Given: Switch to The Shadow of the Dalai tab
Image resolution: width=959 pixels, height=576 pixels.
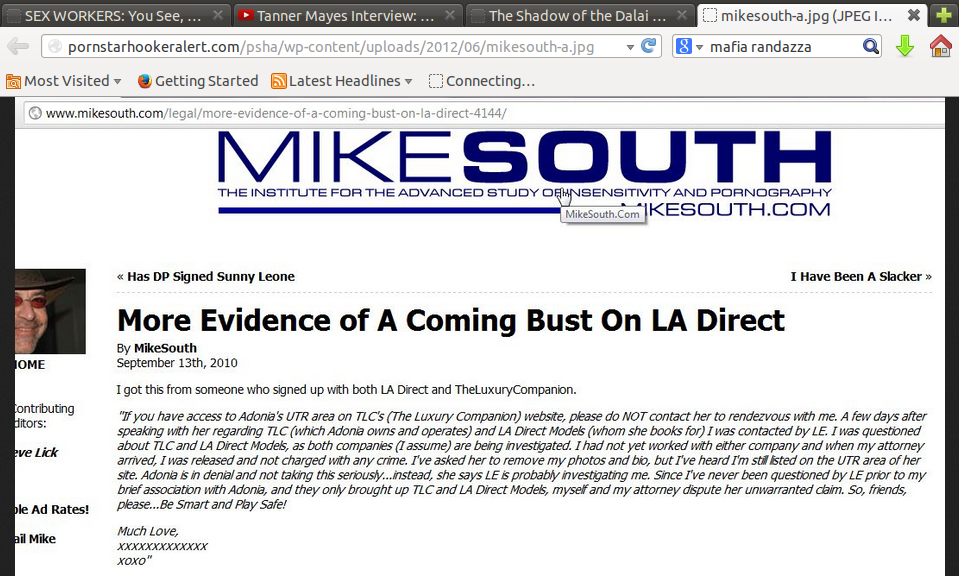Looking at the screenshot, I should tap(580, 15).
